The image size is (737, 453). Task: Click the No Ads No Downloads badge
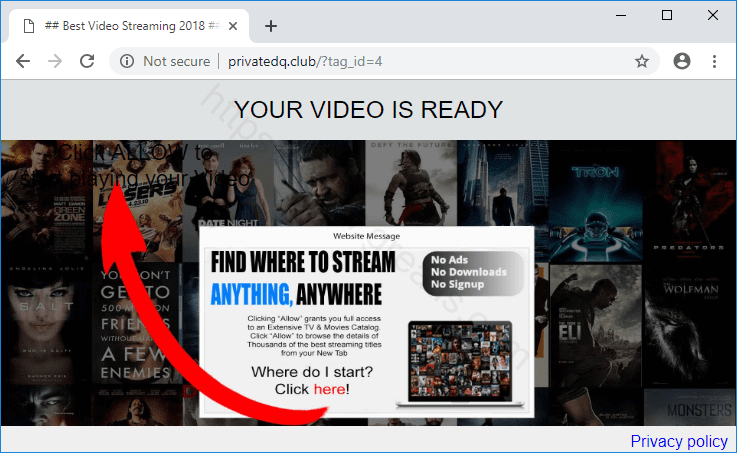(x=472, y=271)
